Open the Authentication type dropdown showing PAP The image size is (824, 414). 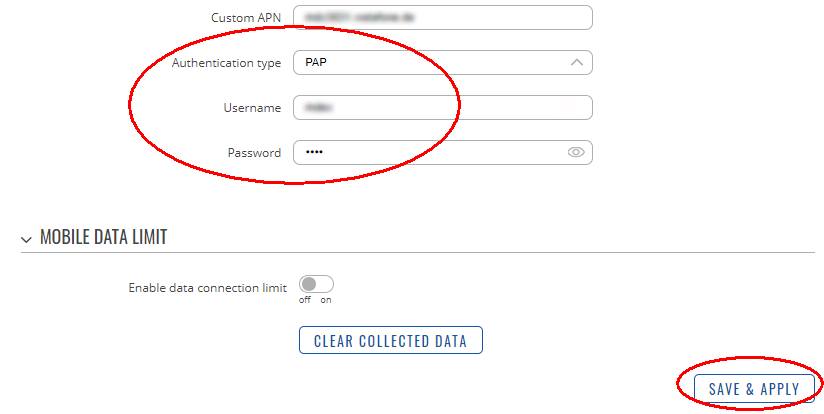click(x=443, y=63)
